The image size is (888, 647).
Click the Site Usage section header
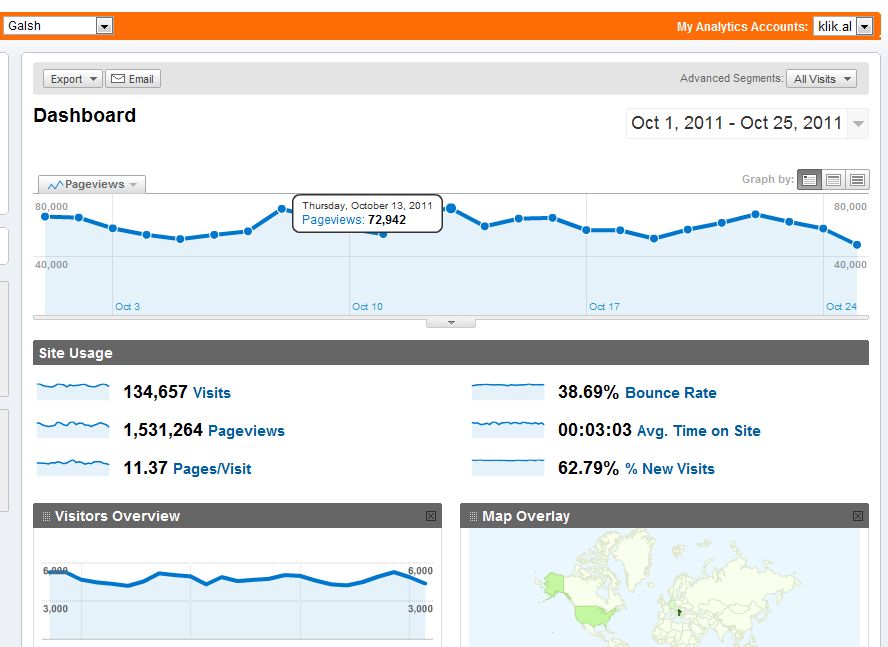tap(451, 352)
